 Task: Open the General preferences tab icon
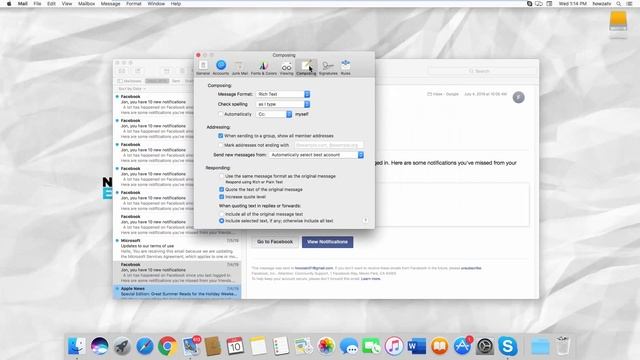pyautogui.click(x=203, y=67)
